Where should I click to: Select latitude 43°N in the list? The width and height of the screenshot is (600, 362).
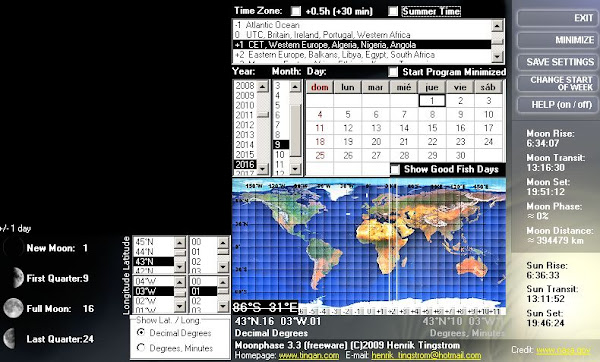point(154,262)
